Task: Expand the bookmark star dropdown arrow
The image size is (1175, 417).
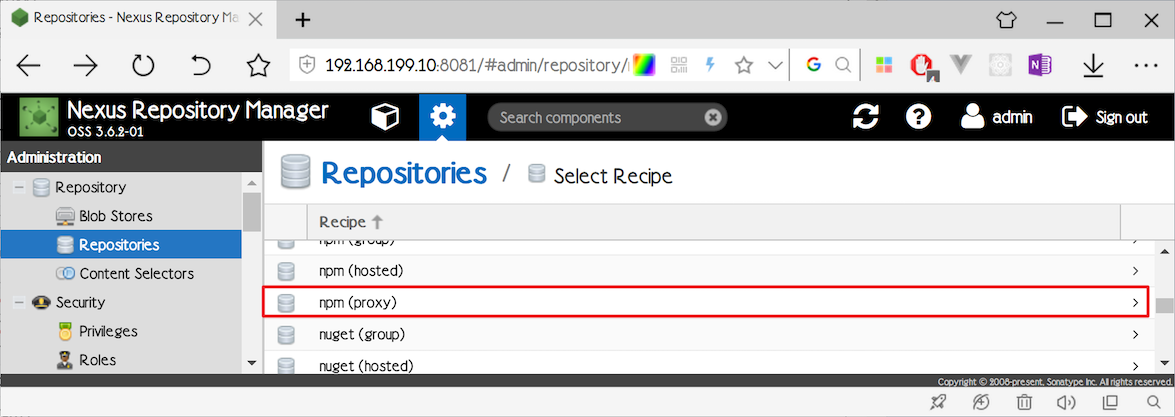Action: [x=776, y=66]
